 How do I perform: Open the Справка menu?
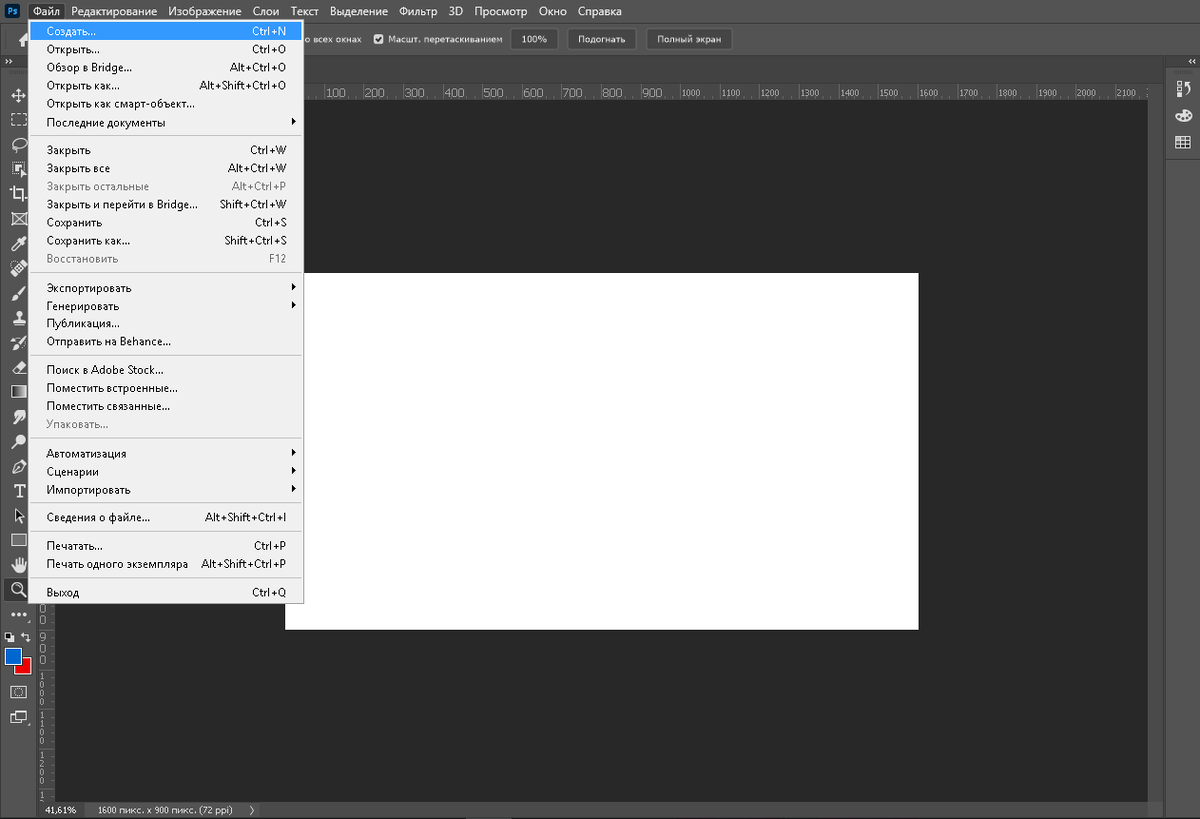(600, 11)
